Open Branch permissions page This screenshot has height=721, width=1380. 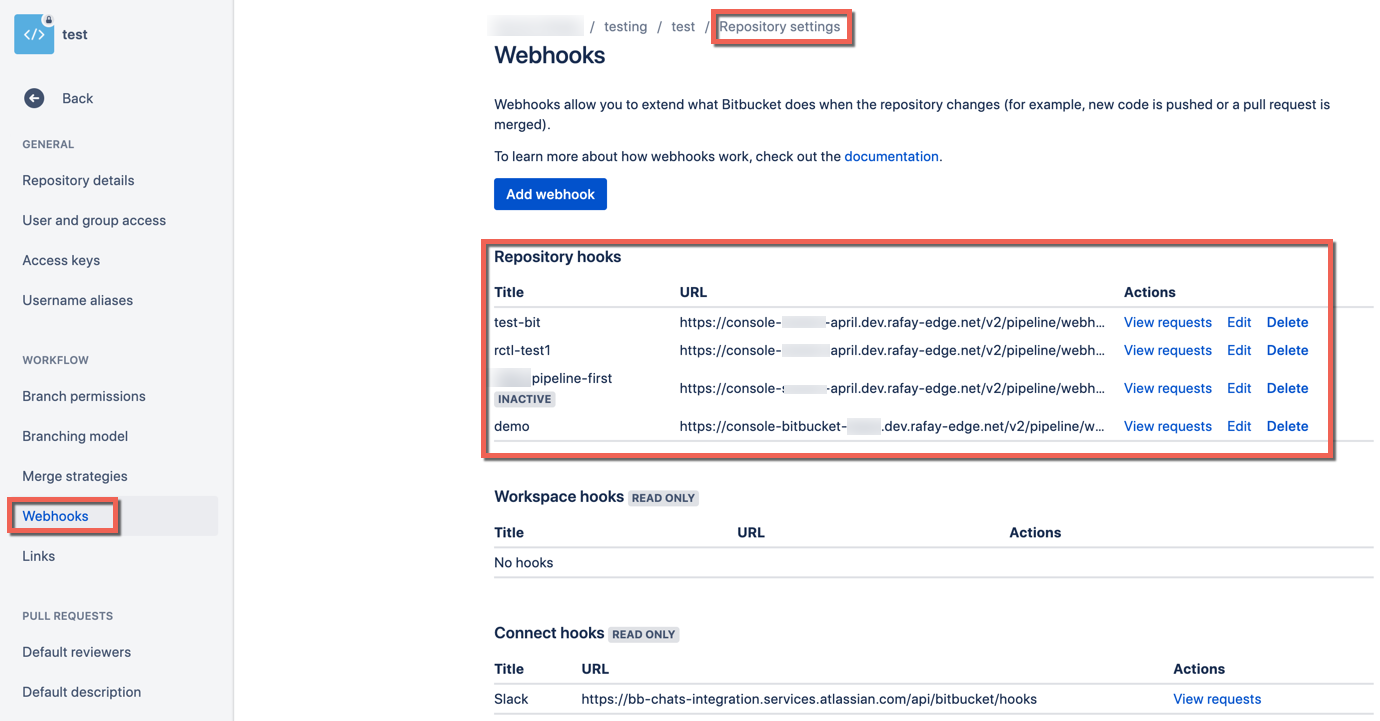point(84,396)
